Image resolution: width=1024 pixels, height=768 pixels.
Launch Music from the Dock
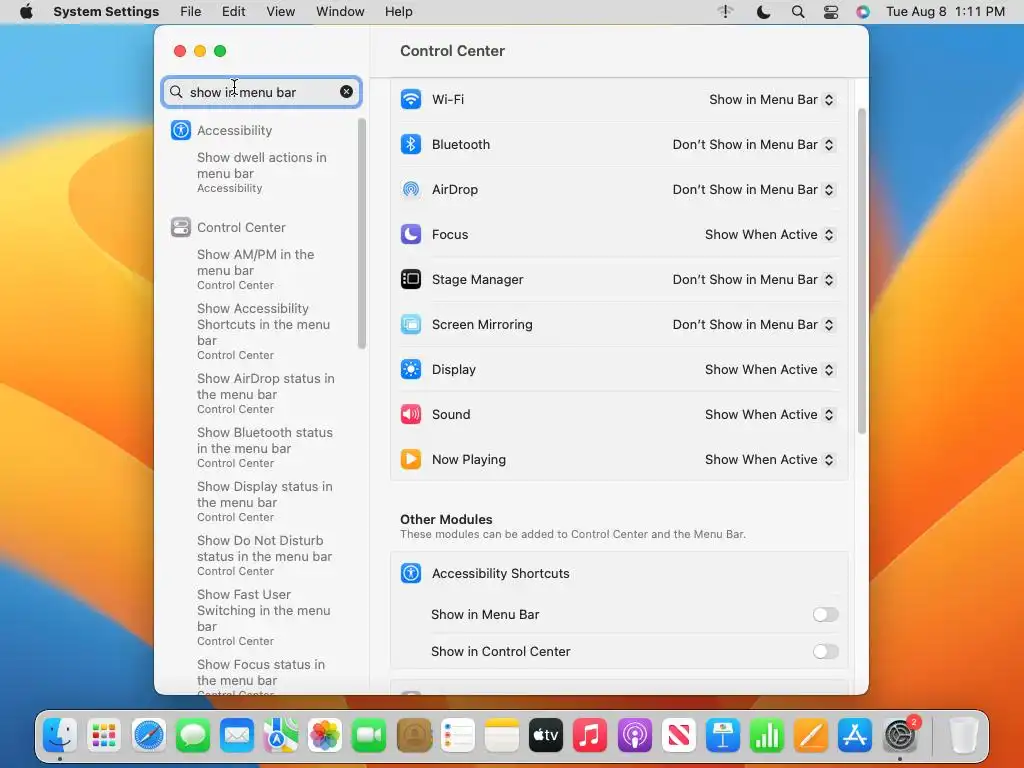pyautogui.click(x=590, y=735)
